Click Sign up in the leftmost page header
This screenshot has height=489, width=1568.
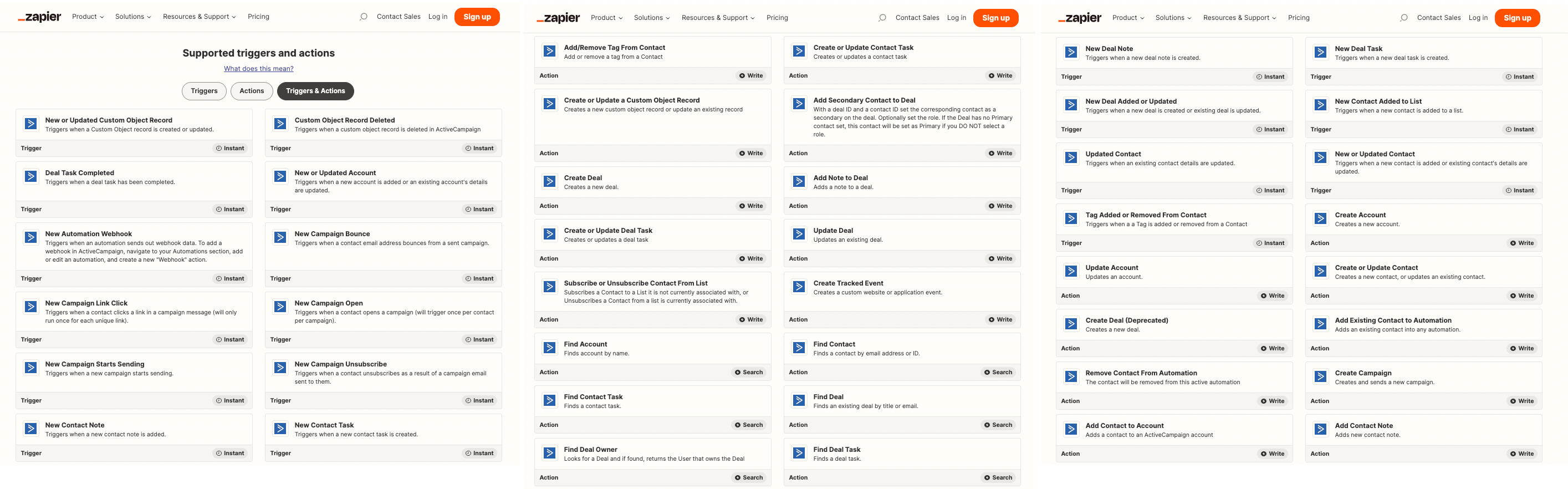477,17
